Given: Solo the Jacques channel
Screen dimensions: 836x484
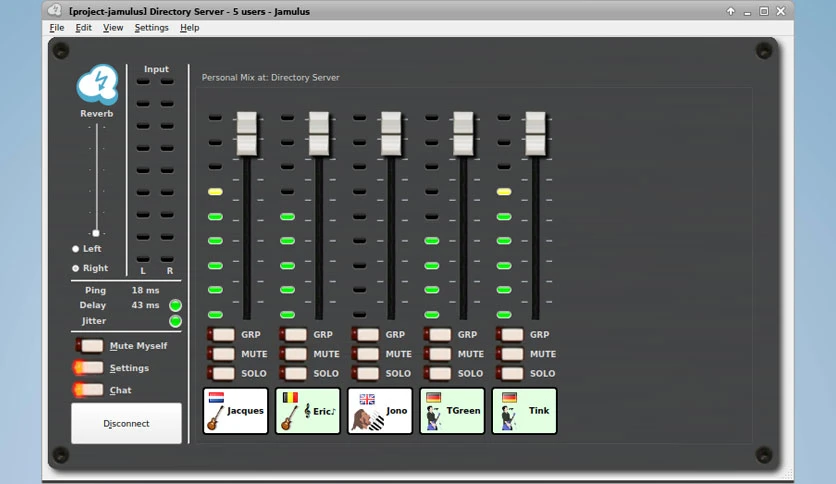Looking at the screenshot, I should click(221, 373).
